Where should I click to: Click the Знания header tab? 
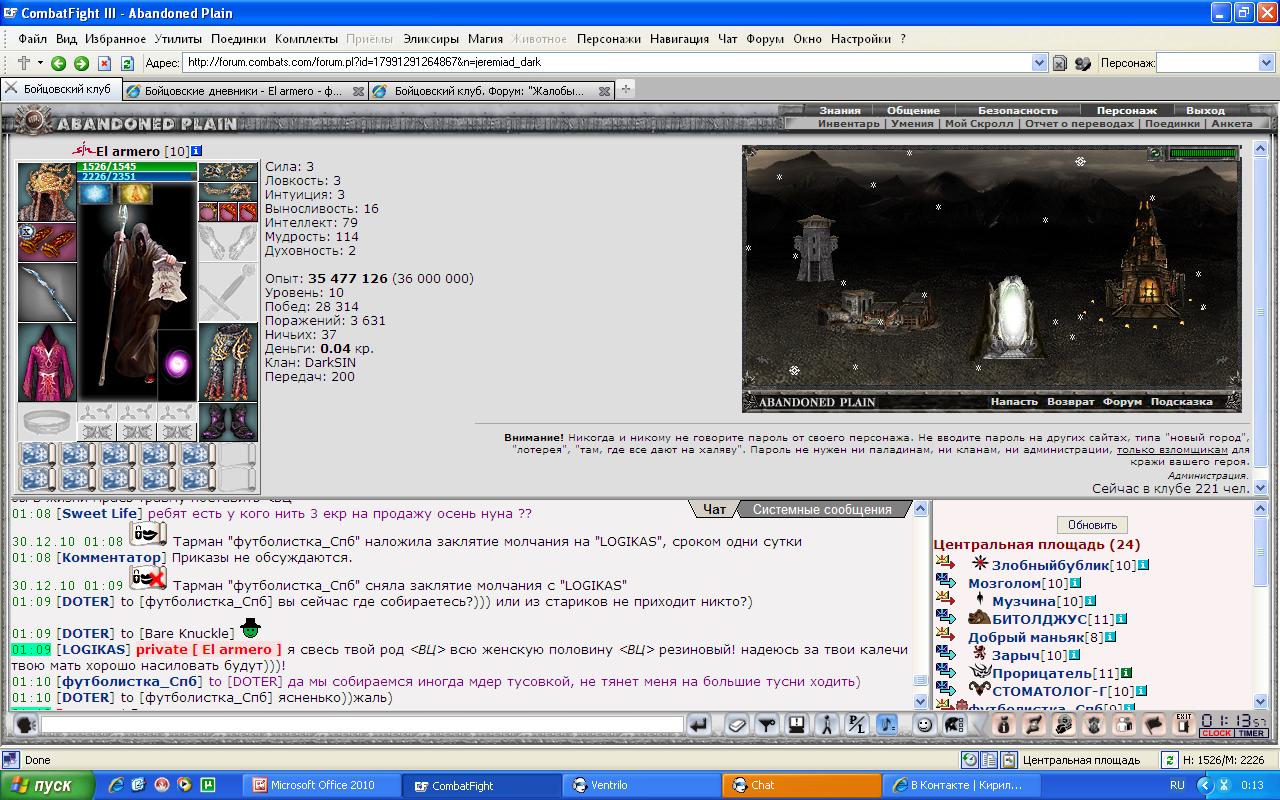pos(840,110)
